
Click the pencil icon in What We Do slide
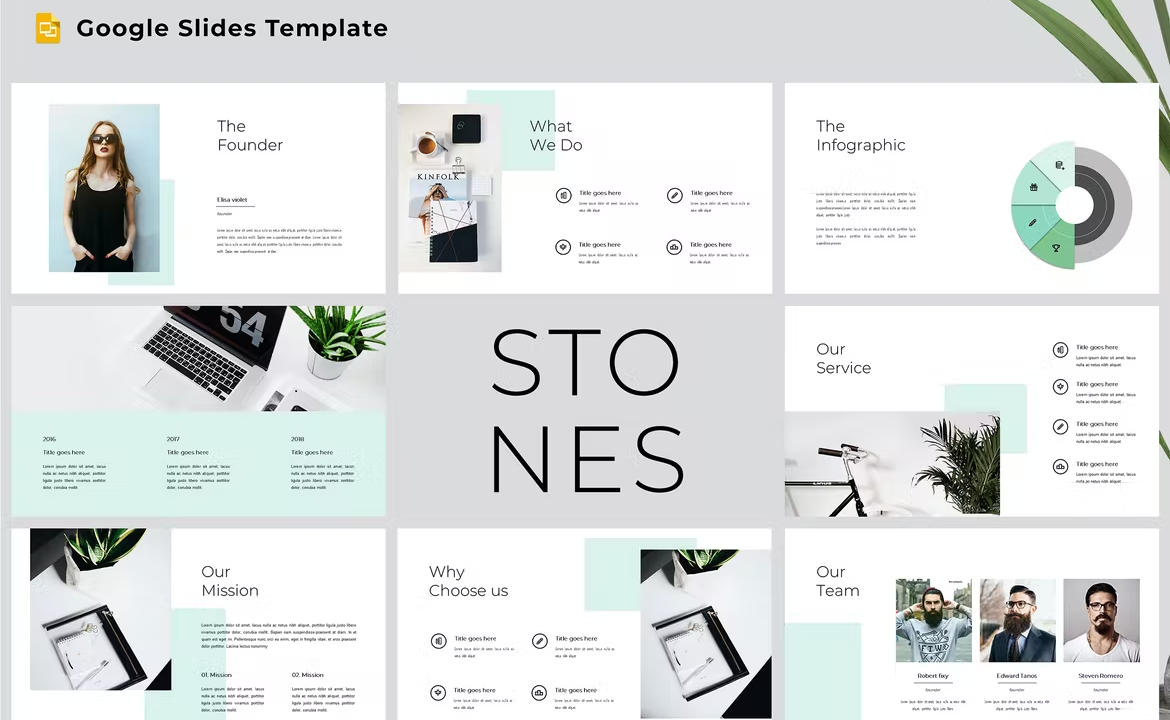(675, 196)
